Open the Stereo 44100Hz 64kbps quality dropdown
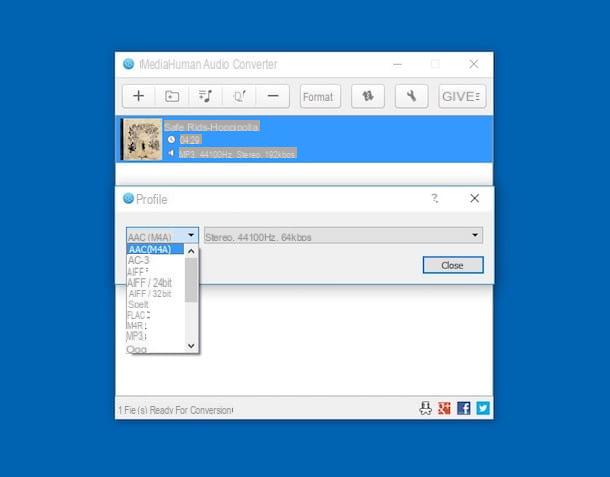 pos(343,236)
